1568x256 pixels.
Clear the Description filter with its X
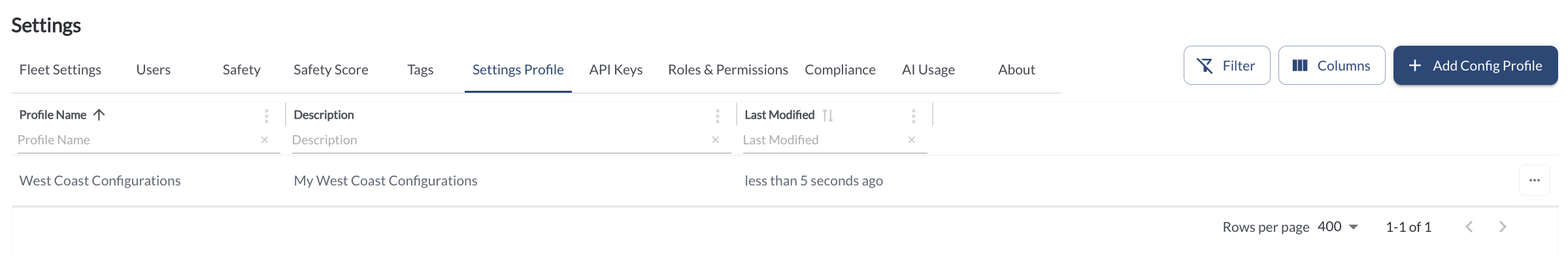tap(716, 140)
